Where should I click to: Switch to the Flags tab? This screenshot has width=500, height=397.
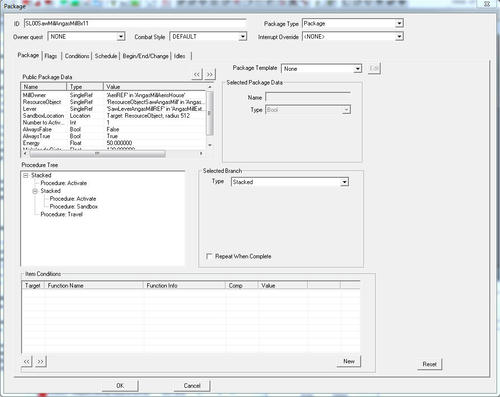click(x=51, y=56)
